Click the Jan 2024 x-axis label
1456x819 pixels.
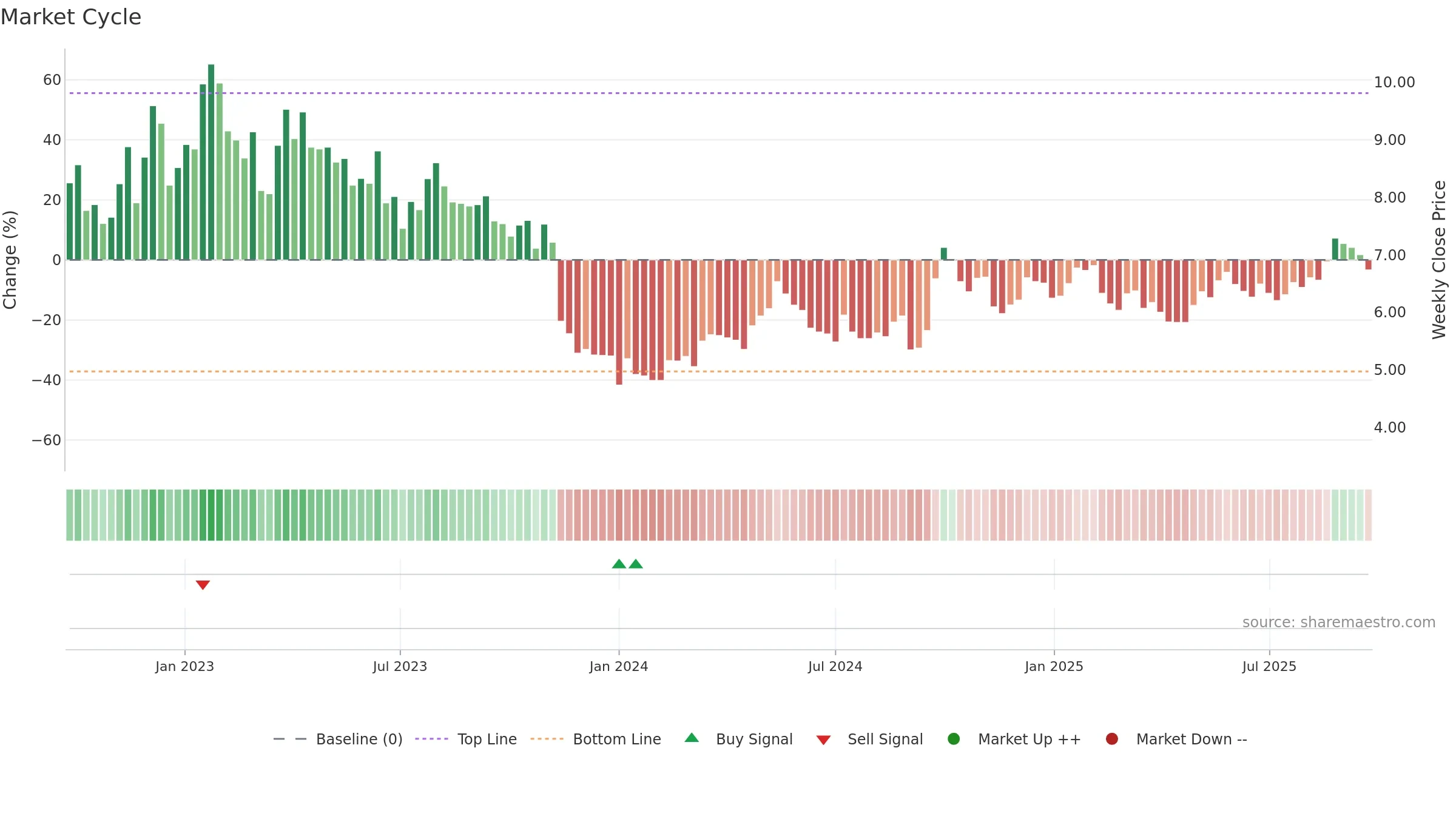point(619,667)
